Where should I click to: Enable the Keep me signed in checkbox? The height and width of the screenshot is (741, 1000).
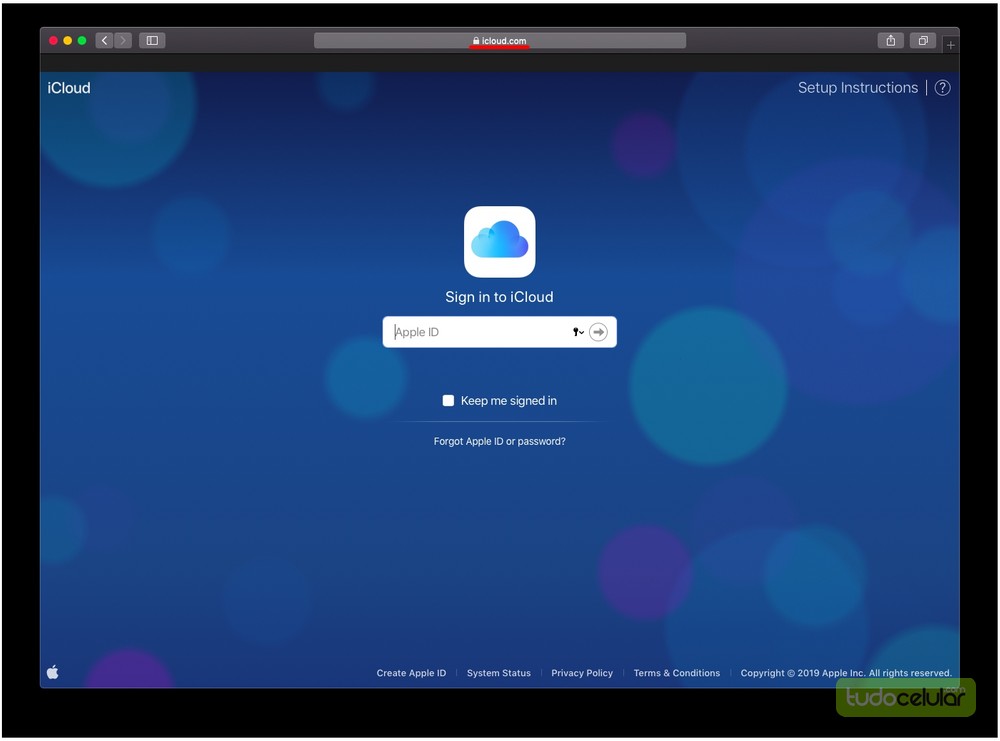coord(448,401)
